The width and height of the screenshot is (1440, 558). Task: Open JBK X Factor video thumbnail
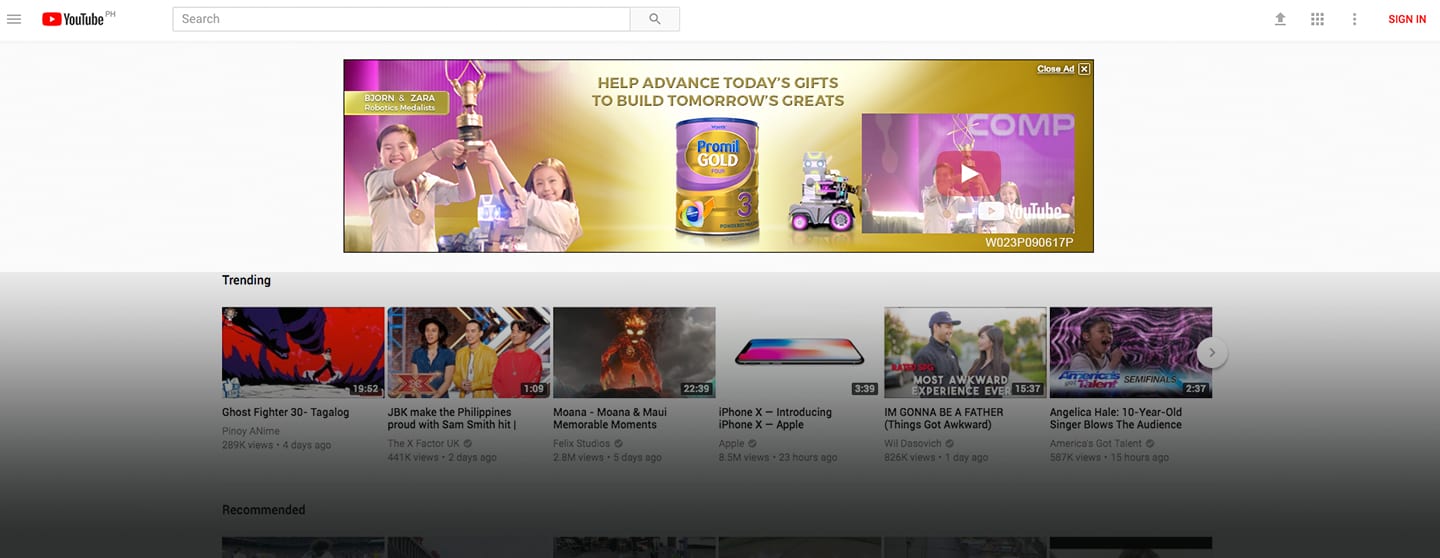(469, 352)
